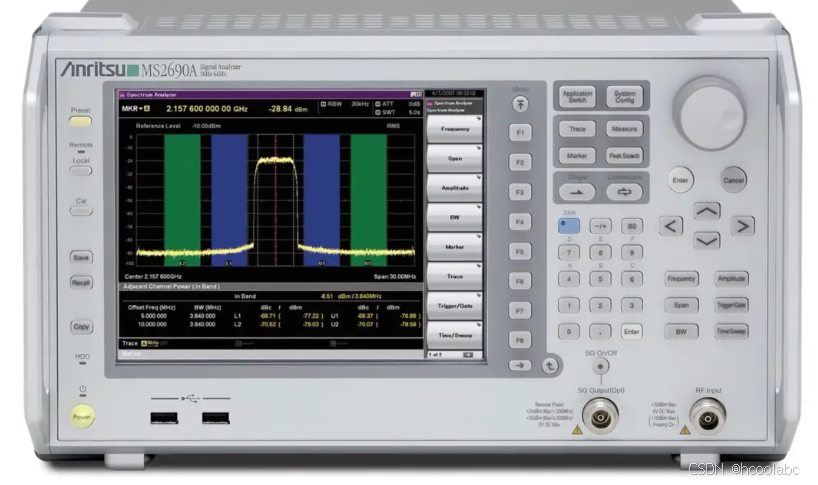Open the MKR marker dropdown on screen

pos(136,108)
